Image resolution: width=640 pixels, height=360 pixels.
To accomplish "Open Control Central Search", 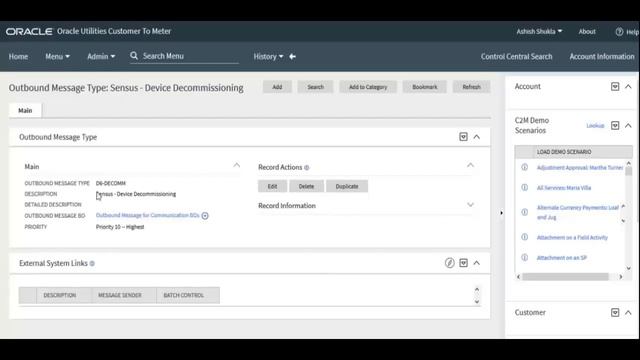I will point(516,57).
